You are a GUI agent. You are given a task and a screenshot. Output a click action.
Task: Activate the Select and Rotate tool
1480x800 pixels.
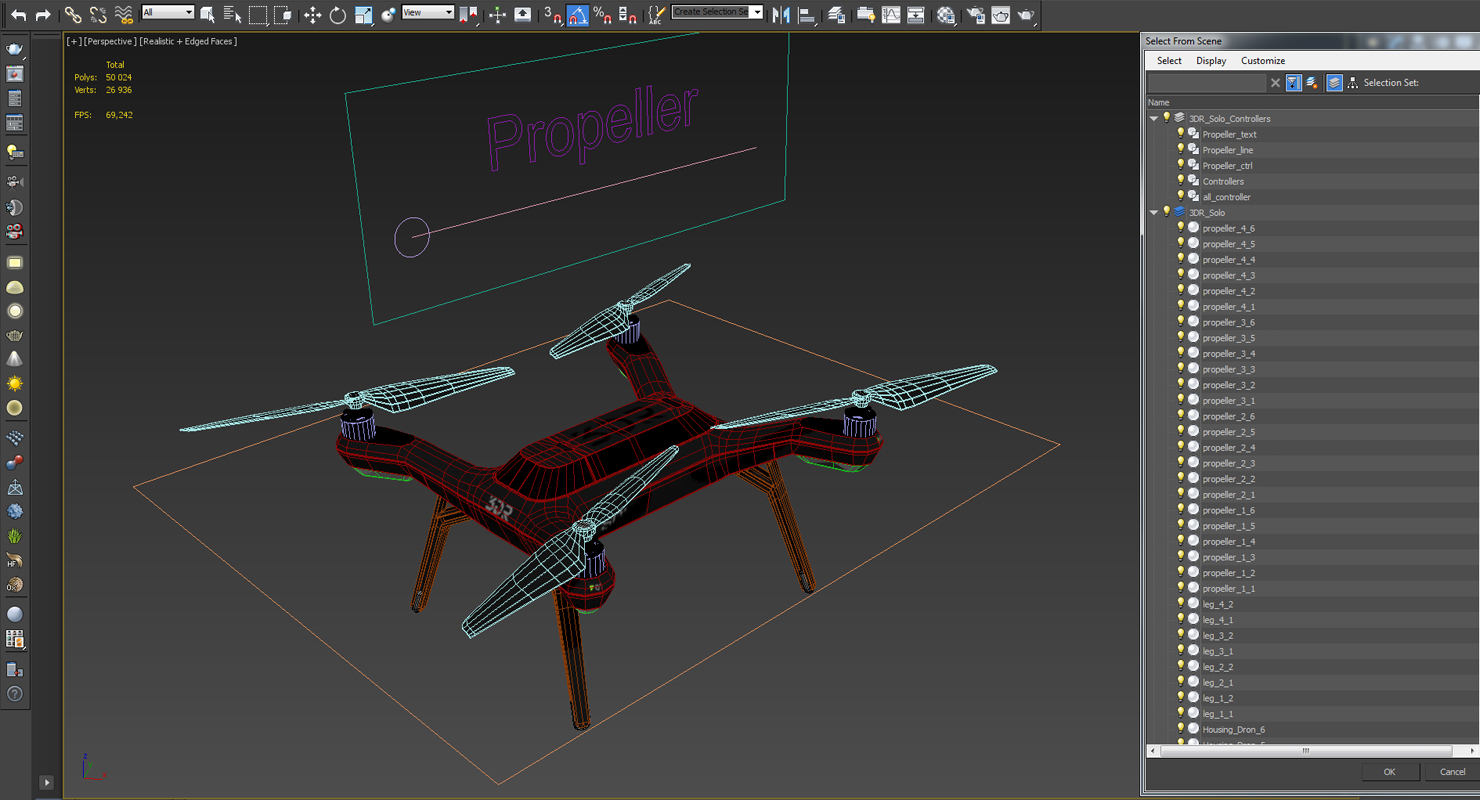point(338,14)
